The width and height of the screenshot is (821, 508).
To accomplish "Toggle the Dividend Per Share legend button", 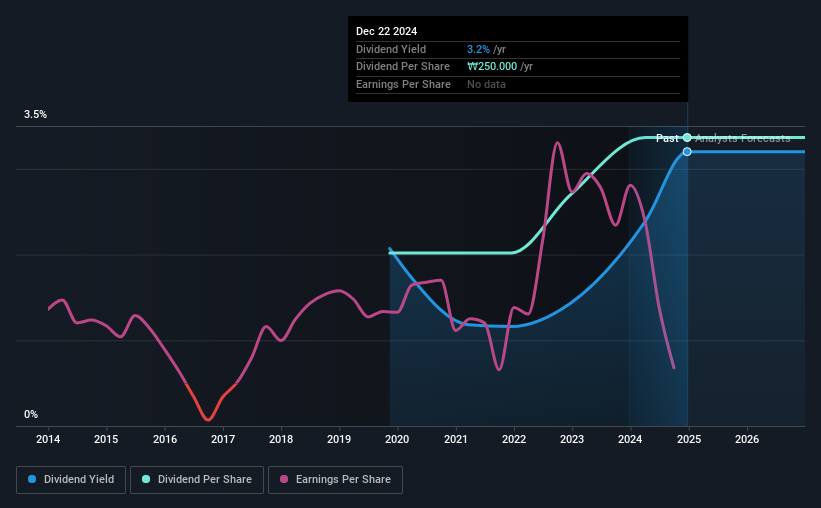I will (197, 480).
